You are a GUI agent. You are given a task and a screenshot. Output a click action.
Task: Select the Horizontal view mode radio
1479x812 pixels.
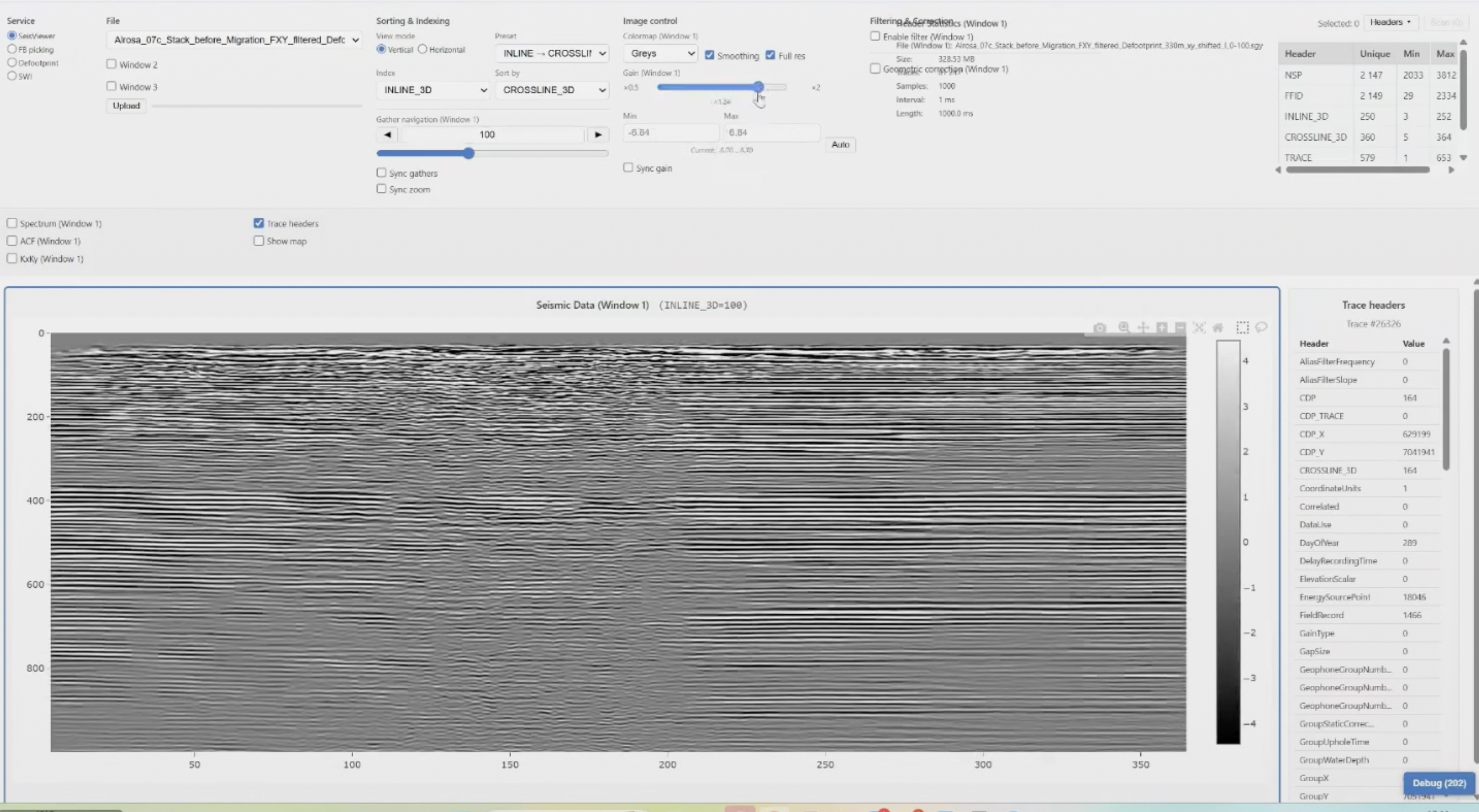pyautogui.click(x=422, y=49)
